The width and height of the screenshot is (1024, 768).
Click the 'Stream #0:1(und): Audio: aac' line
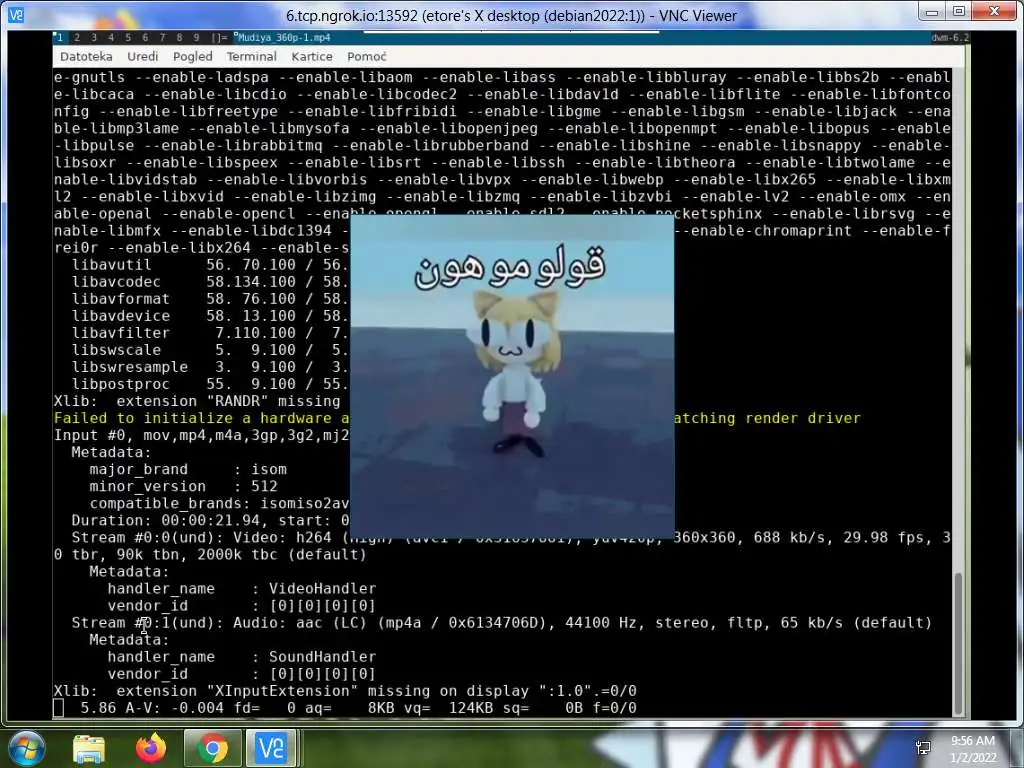pos(502,622)
